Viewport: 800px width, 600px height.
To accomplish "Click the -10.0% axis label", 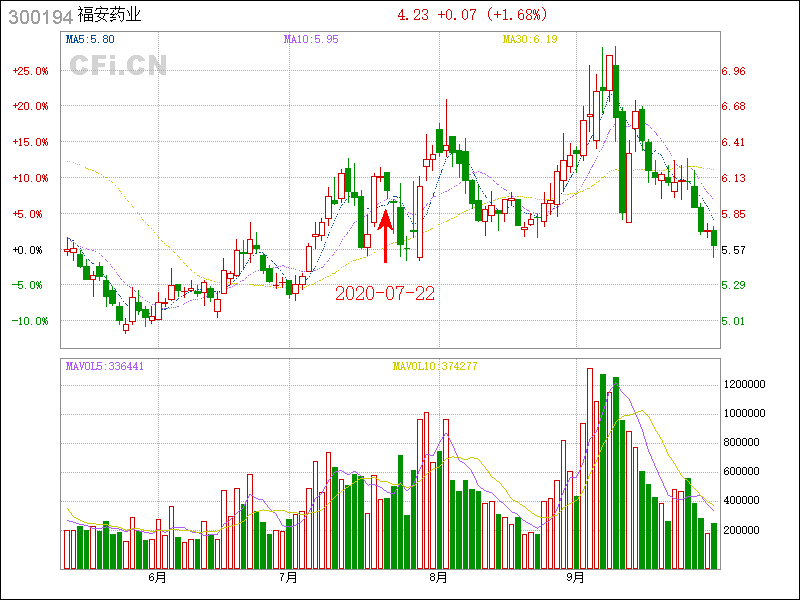I will [x=31, y=321].
